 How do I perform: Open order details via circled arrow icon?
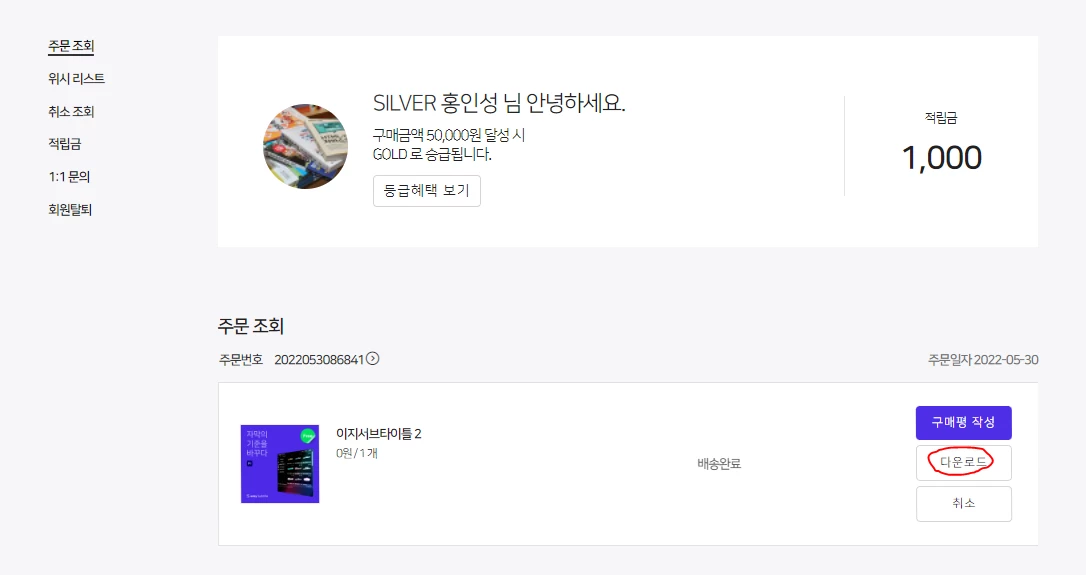(373, 359)
